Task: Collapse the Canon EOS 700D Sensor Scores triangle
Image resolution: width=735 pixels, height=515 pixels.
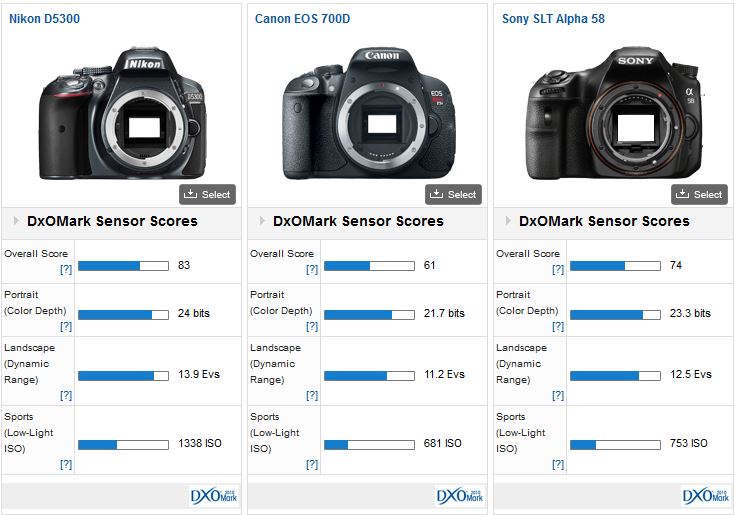Action: [262, 221]
